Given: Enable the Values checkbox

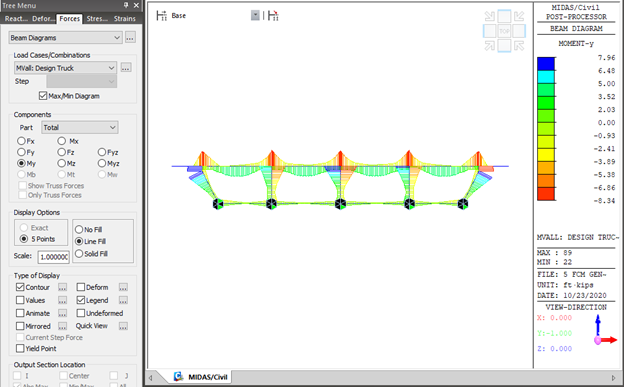Looking at the screenshot, I should coord(20,300).
